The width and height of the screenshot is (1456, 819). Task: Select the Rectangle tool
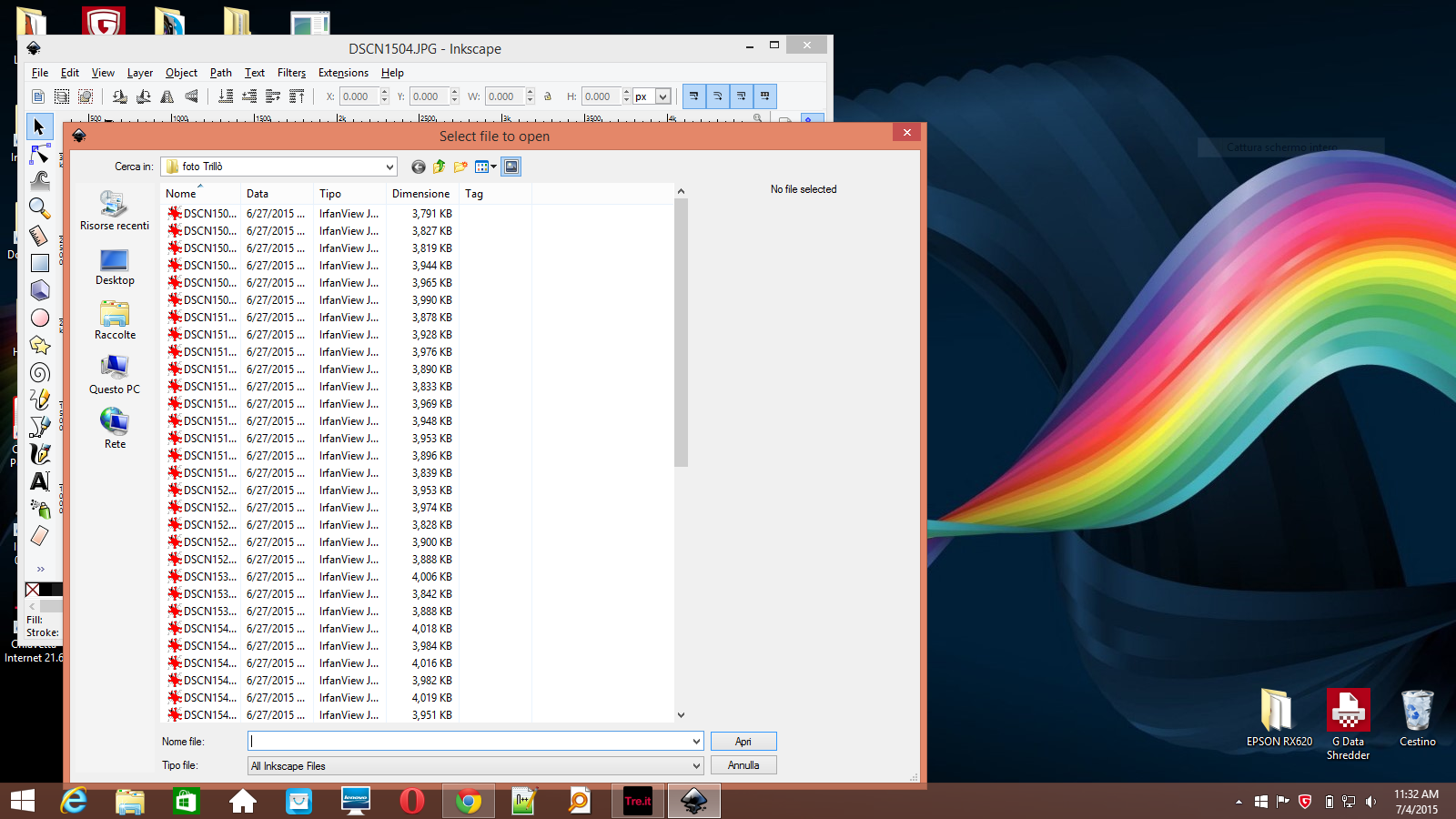(x=39, y=263)
